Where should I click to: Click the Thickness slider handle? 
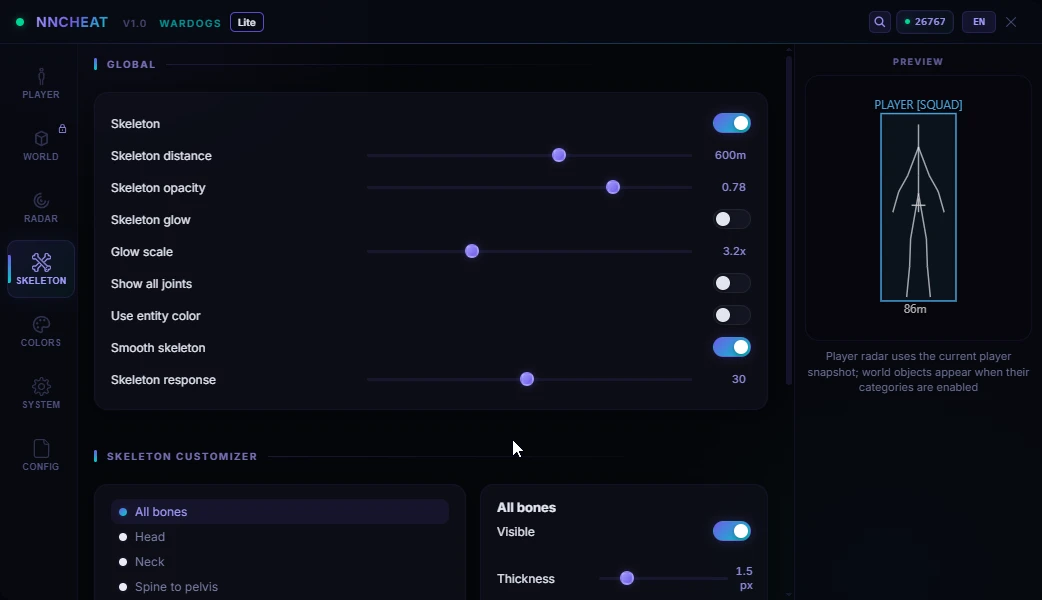click(627, 578)
